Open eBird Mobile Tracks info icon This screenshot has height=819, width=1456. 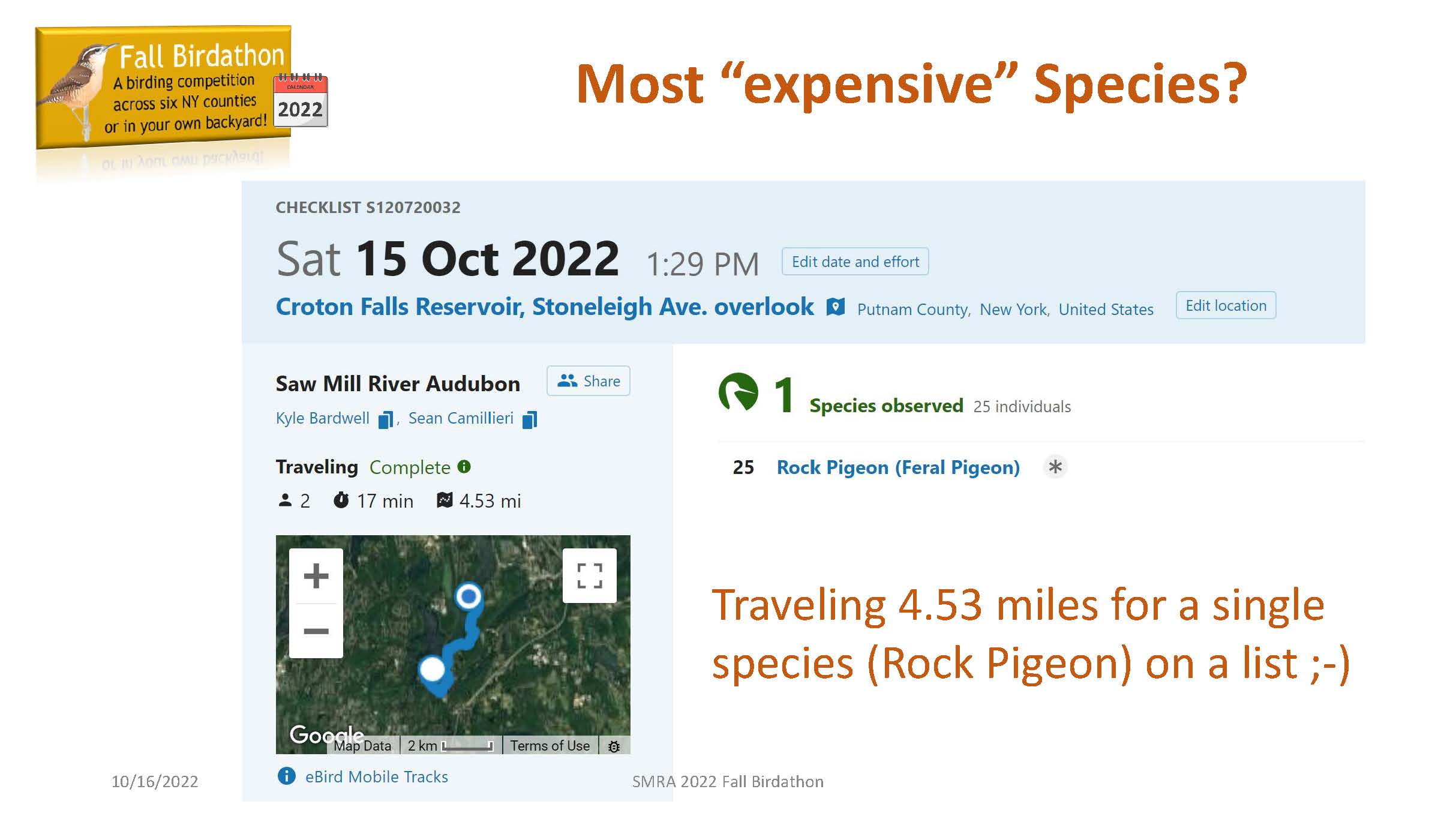pyautogui.click(x=287, y=776)
